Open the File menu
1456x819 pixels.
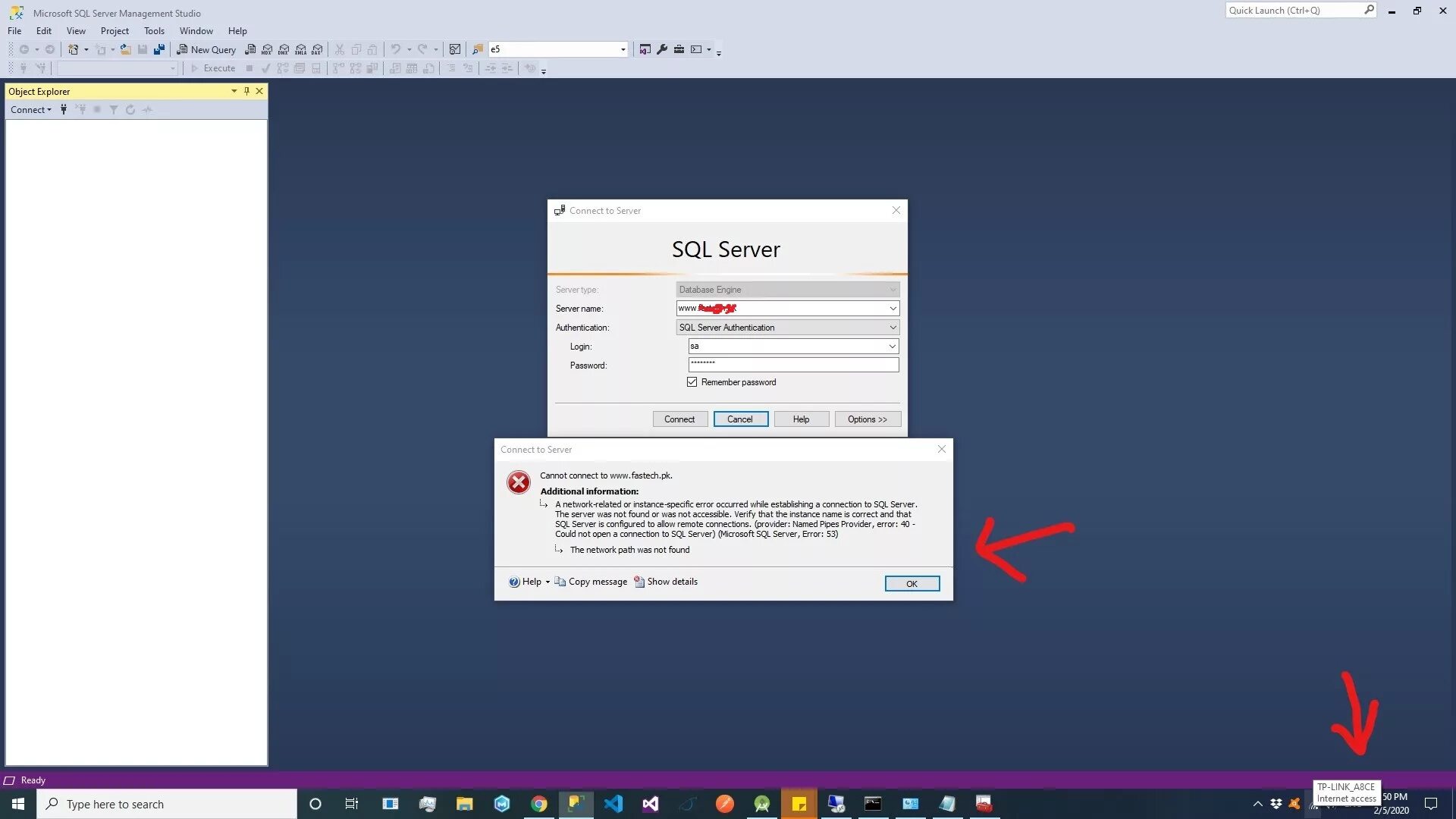point(15,30)
